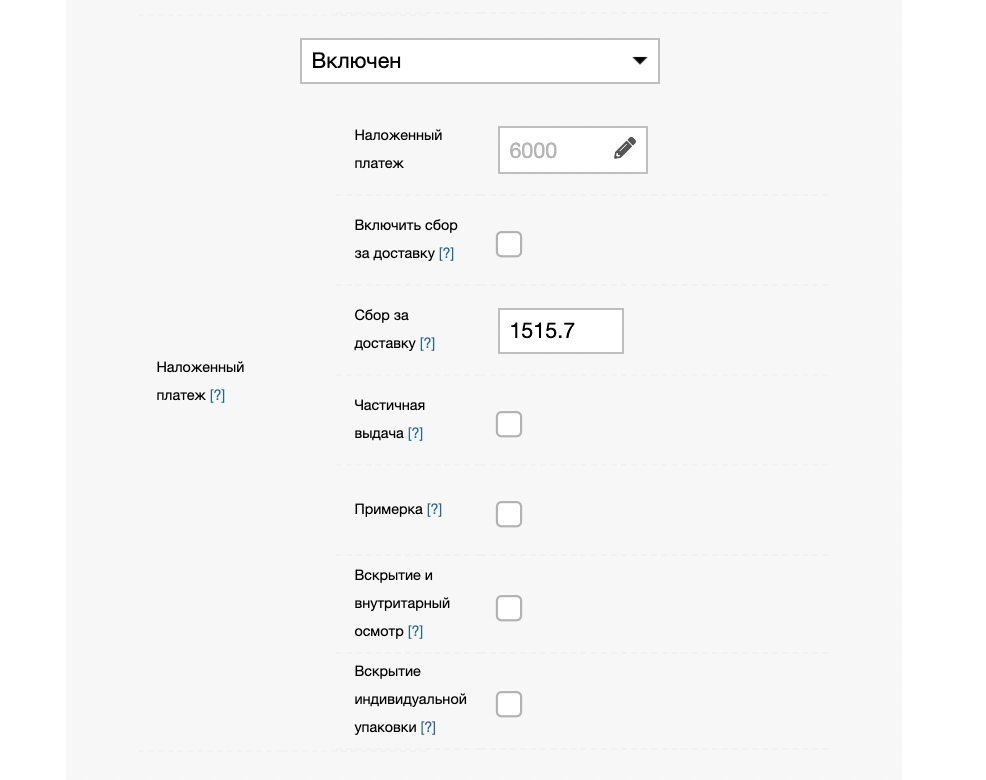Open the Включен dropdown
This screenshot has height=780, width=986.
[x=479, y=61]
